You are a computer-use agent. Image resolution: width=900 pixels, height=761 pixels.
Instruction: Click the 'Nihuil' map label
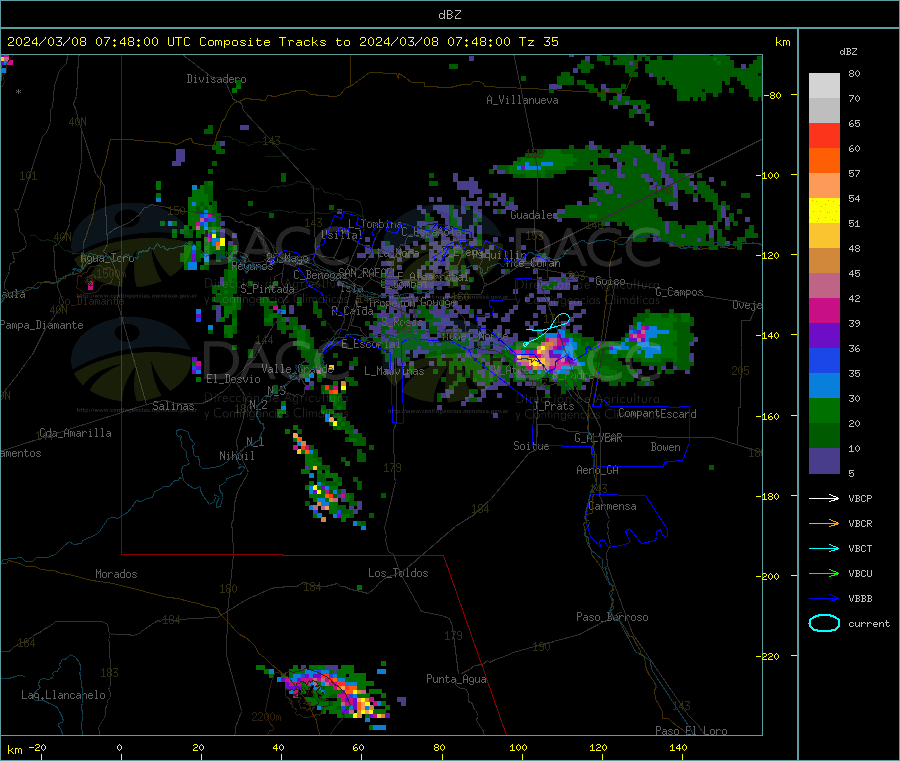[x=236, y=456]
